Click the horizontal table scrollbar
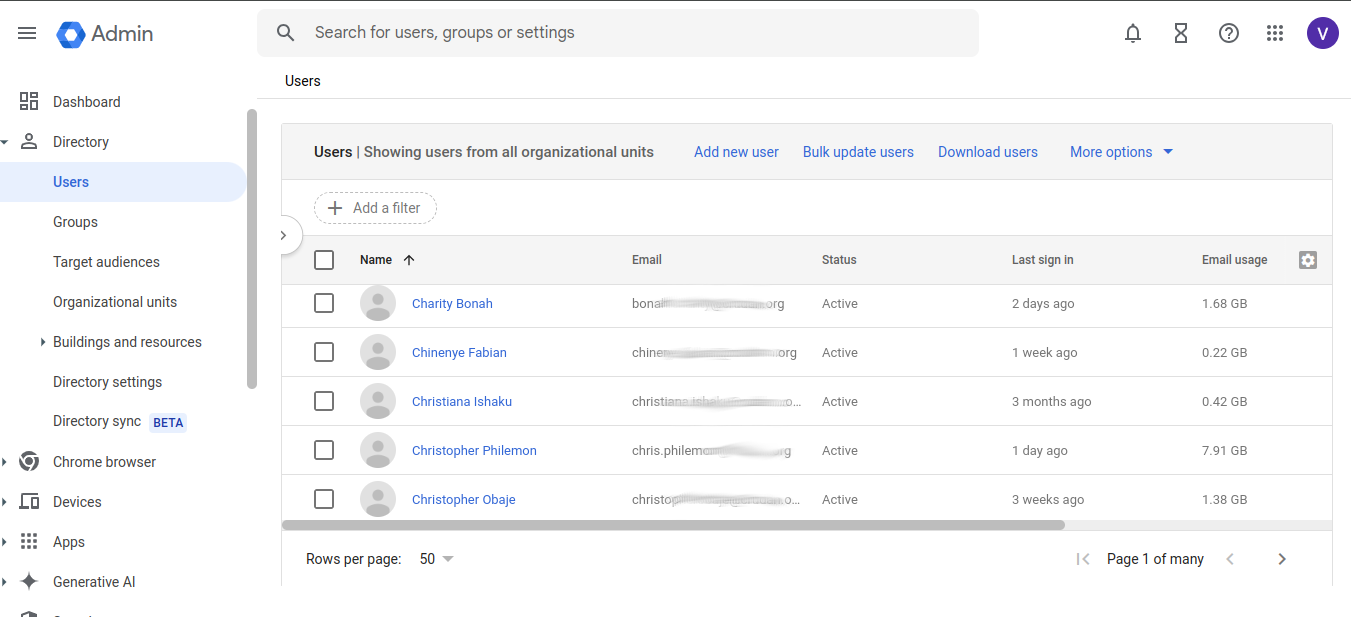The image size is (1351, 617). pyautogui.click(x=673, y=525)
